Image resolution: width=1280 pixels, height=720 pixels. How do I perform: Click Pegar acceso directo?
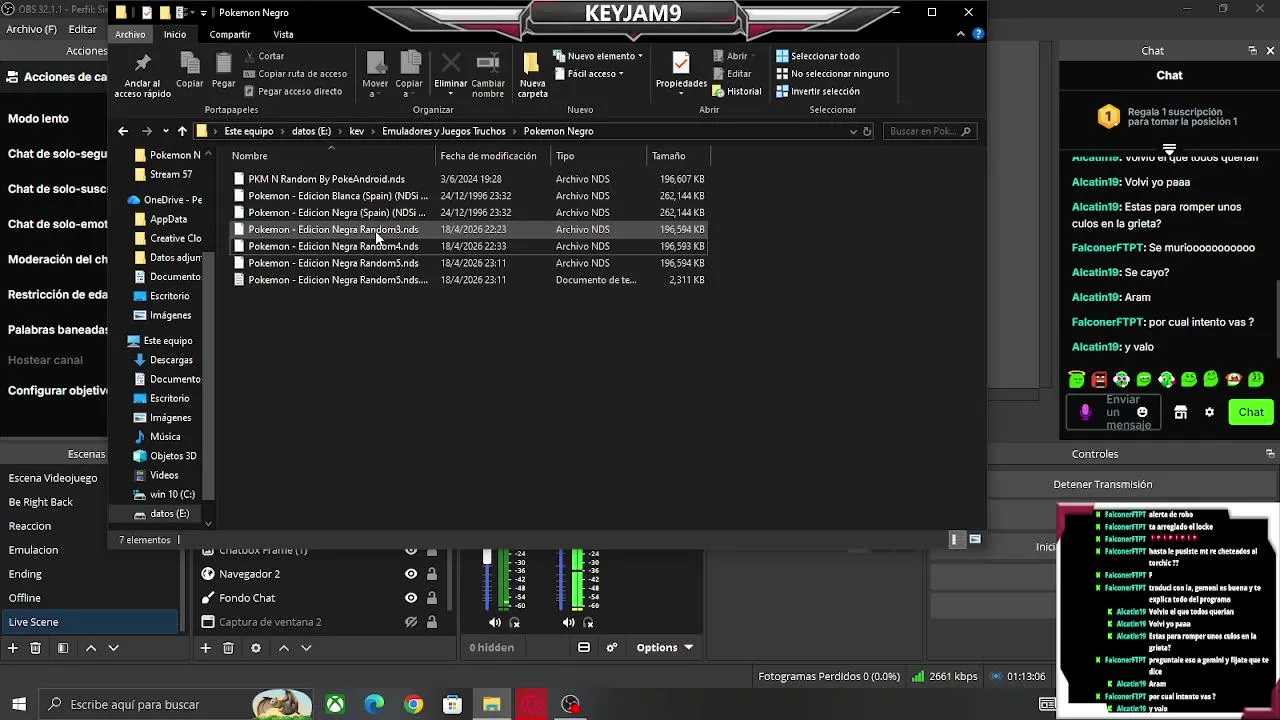tap(292, 91)
